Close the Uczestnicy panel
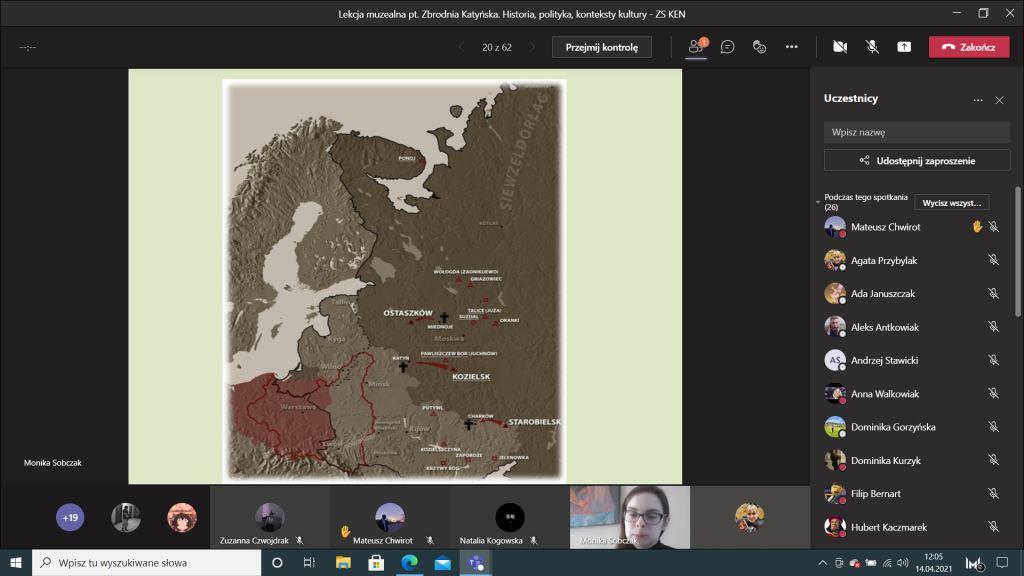Image resolution: width=1024 pixels, height=576 pixels. click(x=999, y=100)
